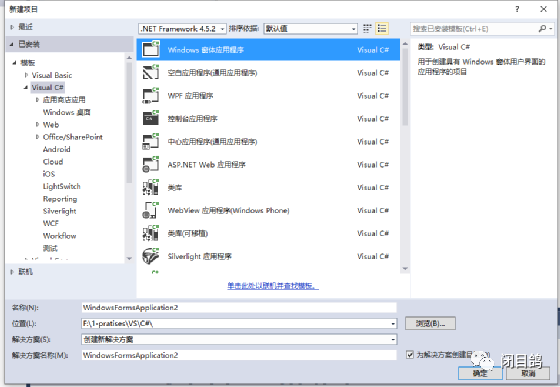This screenshot has width=560, height=387.
Task: Select the ASP.NET Web 应用程序 icon
Action: coord(151,164)
